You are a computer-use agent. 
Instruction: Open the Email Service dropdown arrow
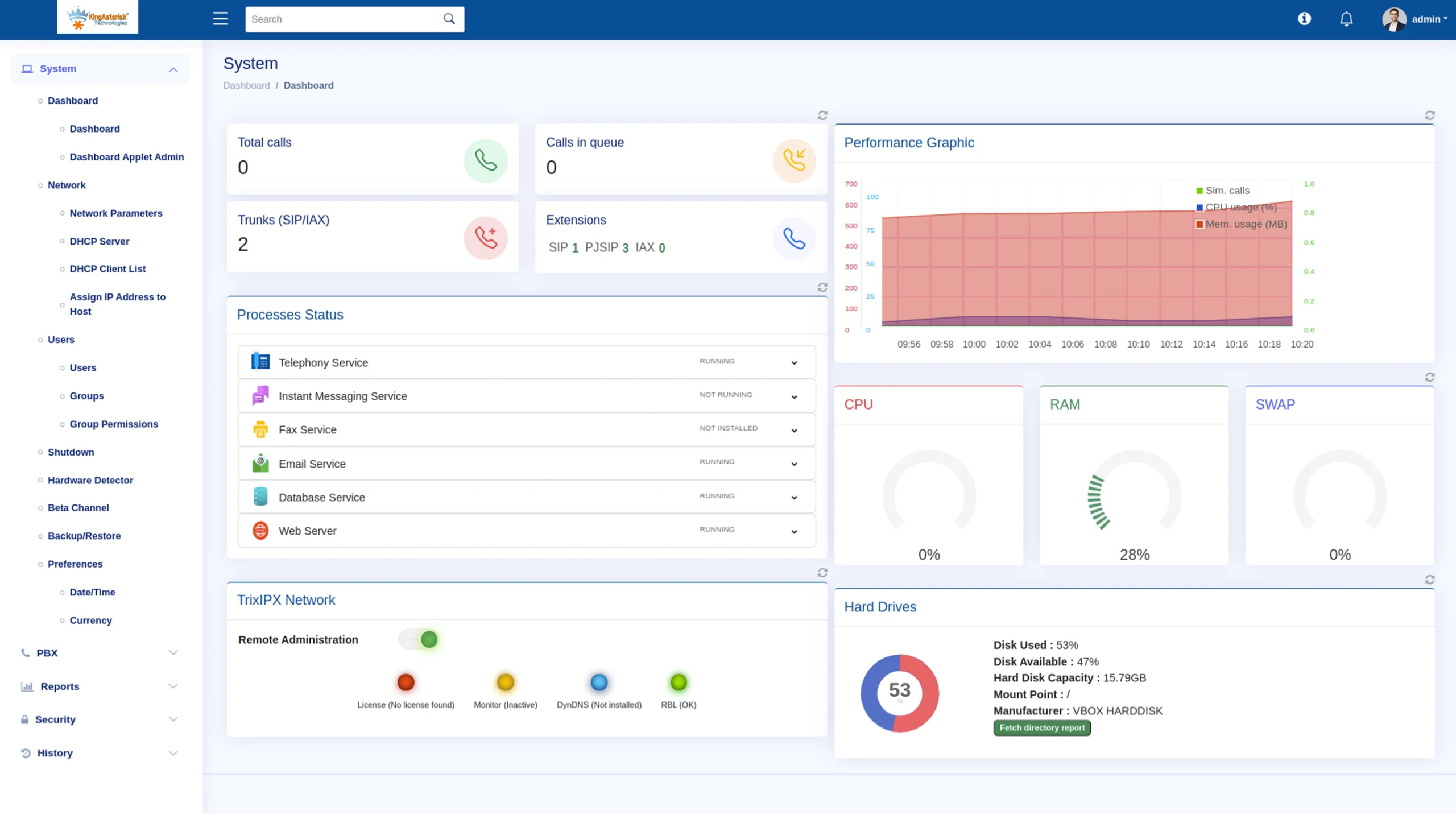point(794,464)
